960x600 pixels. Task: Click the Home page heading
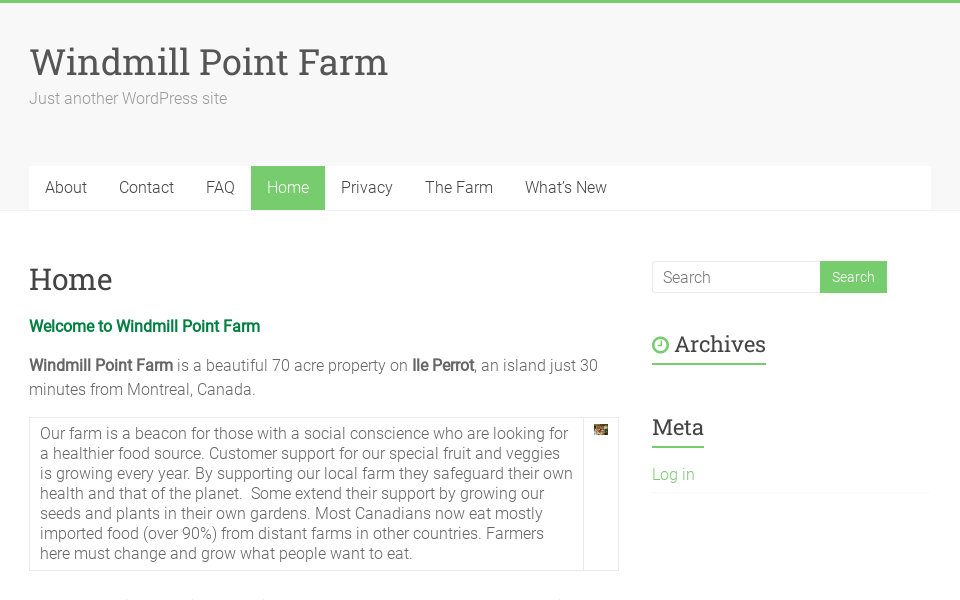[x=70, y=280]
